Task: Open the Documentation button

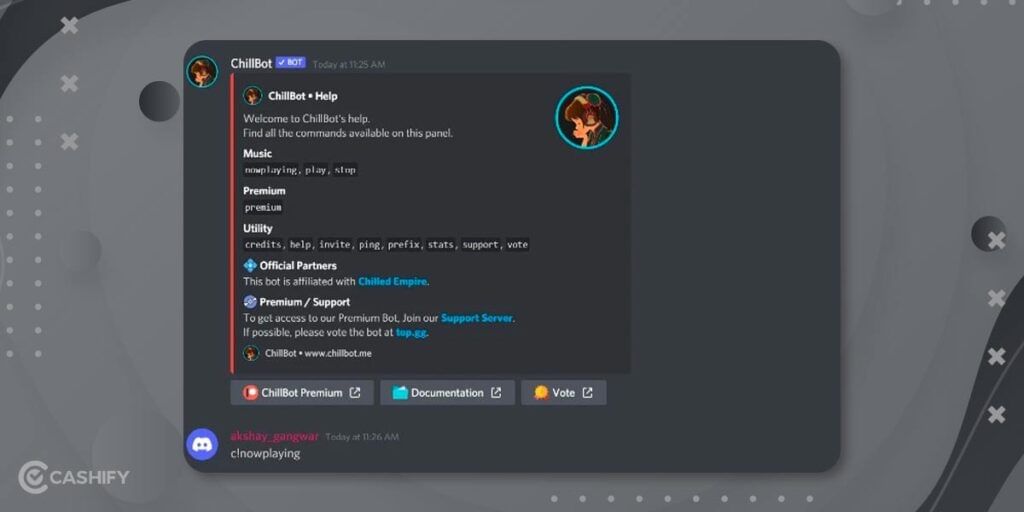Action: [447, 392]
